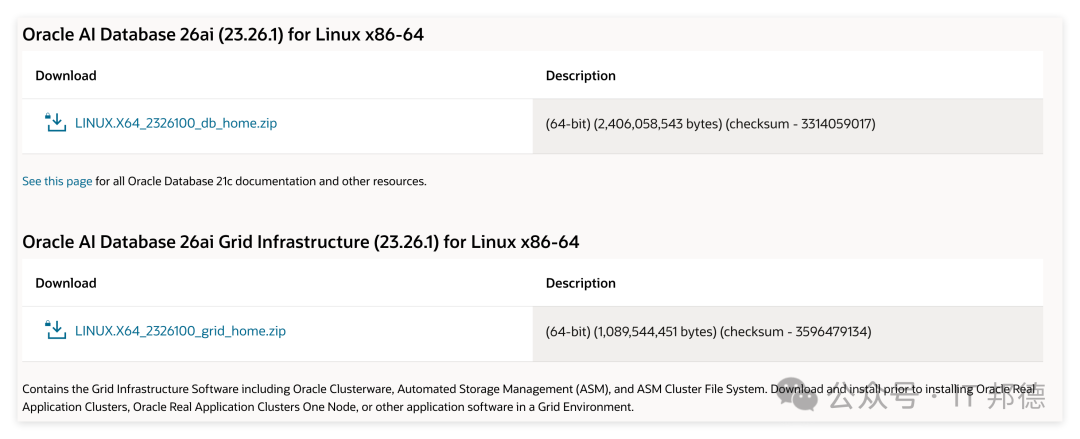1080x439 pixels.
Task: Open the LINUX.X64_2326100_db_home.zip download link
Action: [x=176, y=124]
